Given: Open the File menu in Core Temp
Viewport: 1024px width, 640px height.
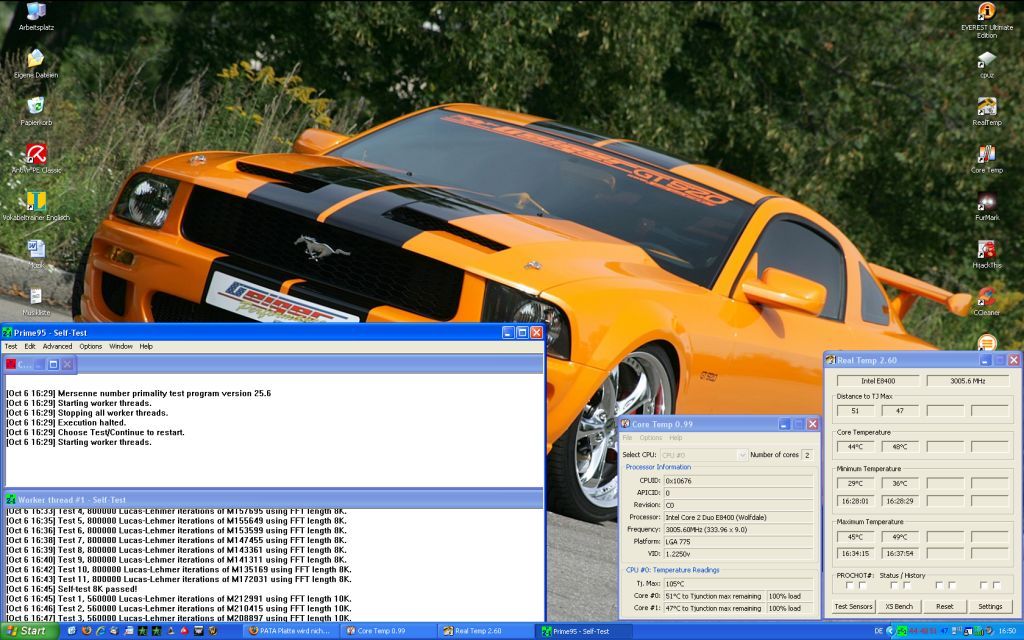Looking at the screenshot, I should [x=627, y=438].
